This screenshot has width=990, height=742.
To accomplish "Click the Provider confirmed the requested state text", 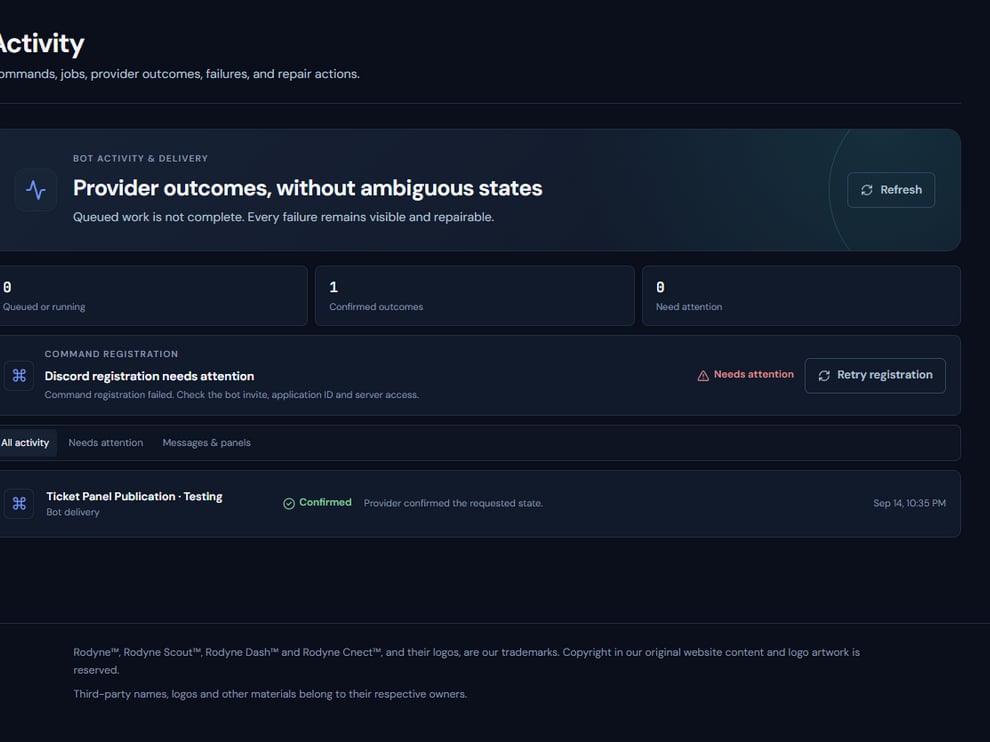I will pos(453,503).
